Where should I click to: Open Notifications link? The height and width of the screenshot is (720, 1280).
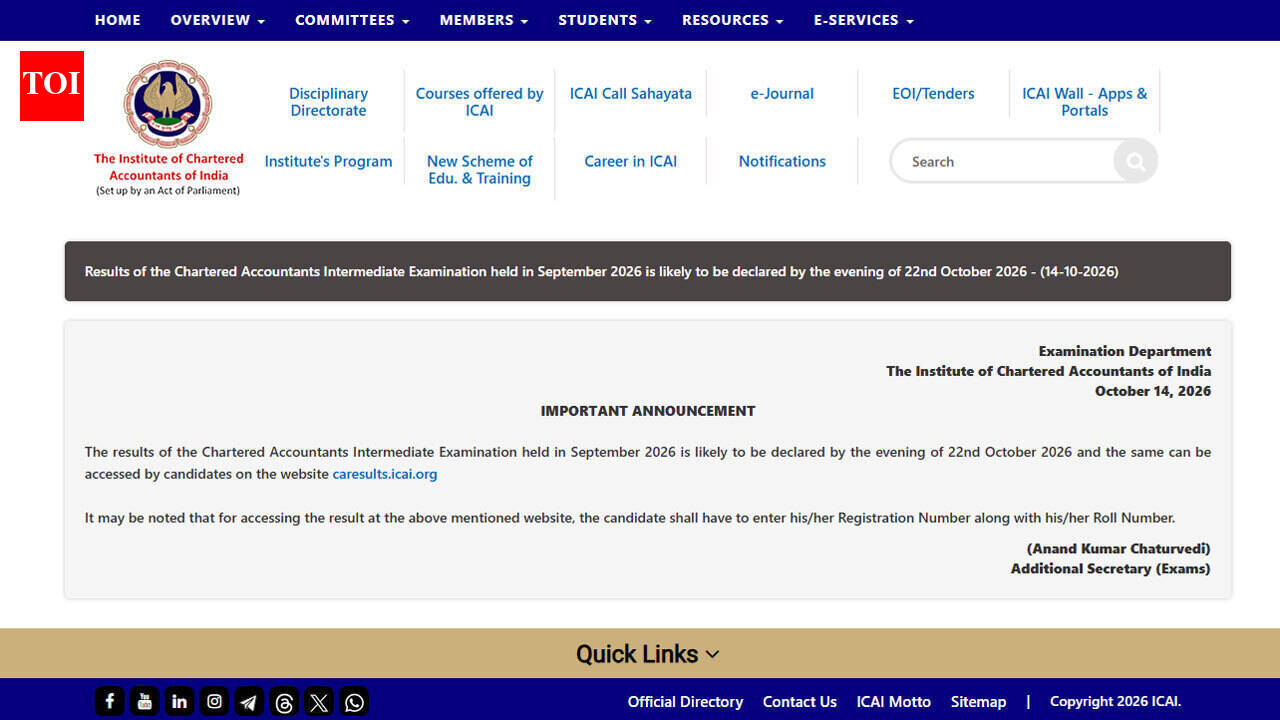782,161
